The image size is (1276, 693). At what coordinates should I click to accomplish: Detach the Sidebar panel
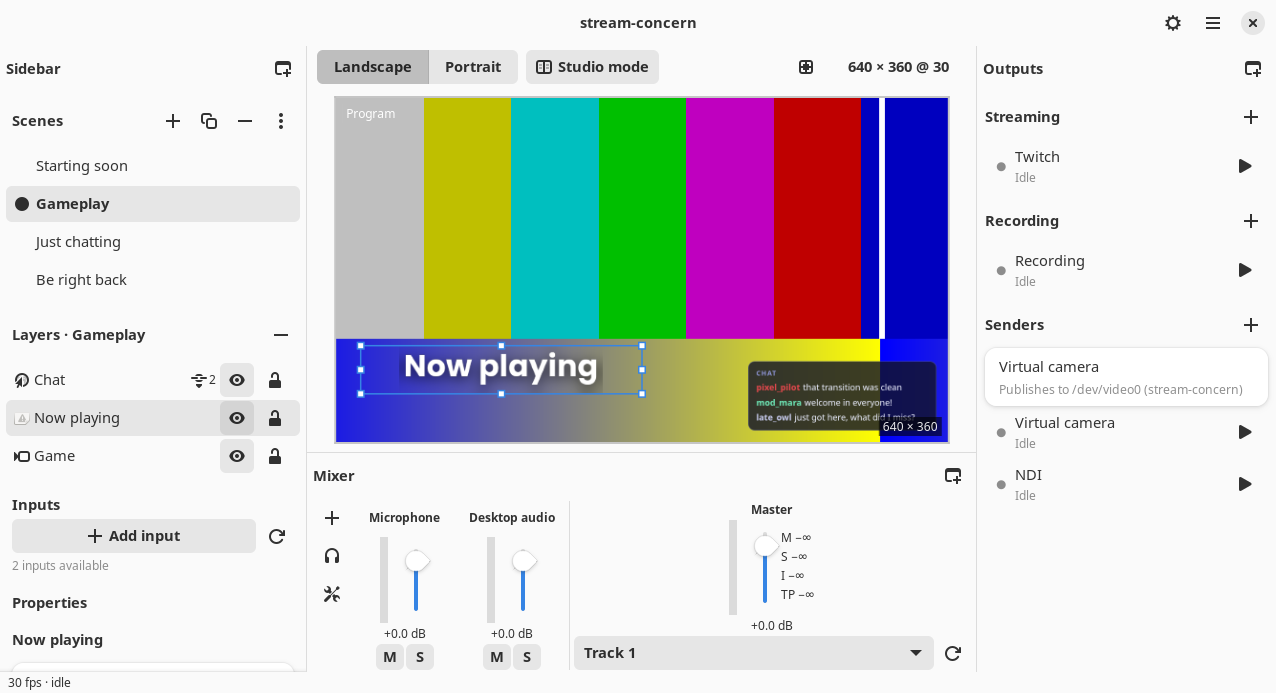point(283,69)
